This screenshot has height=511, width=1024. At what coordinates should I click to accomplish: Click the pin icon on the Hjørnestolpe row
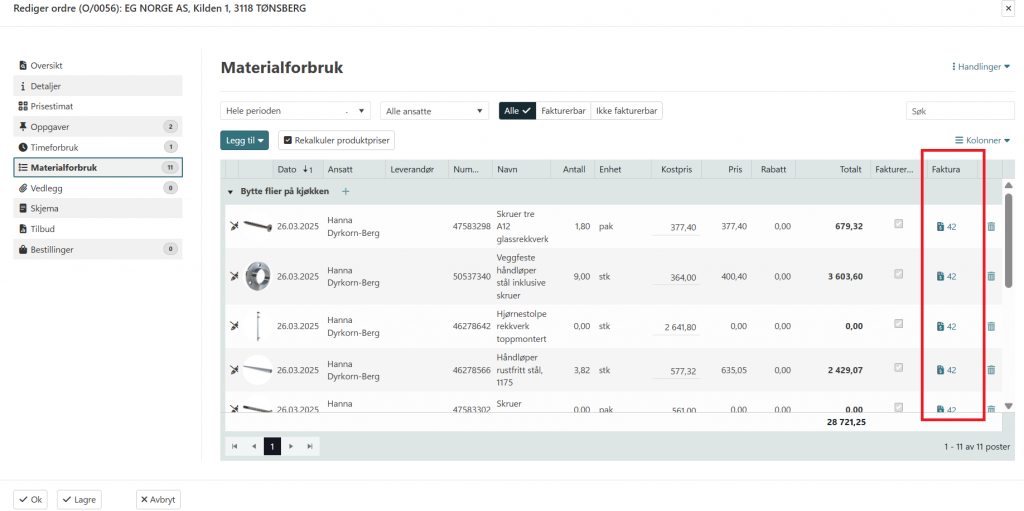point(234,326)
